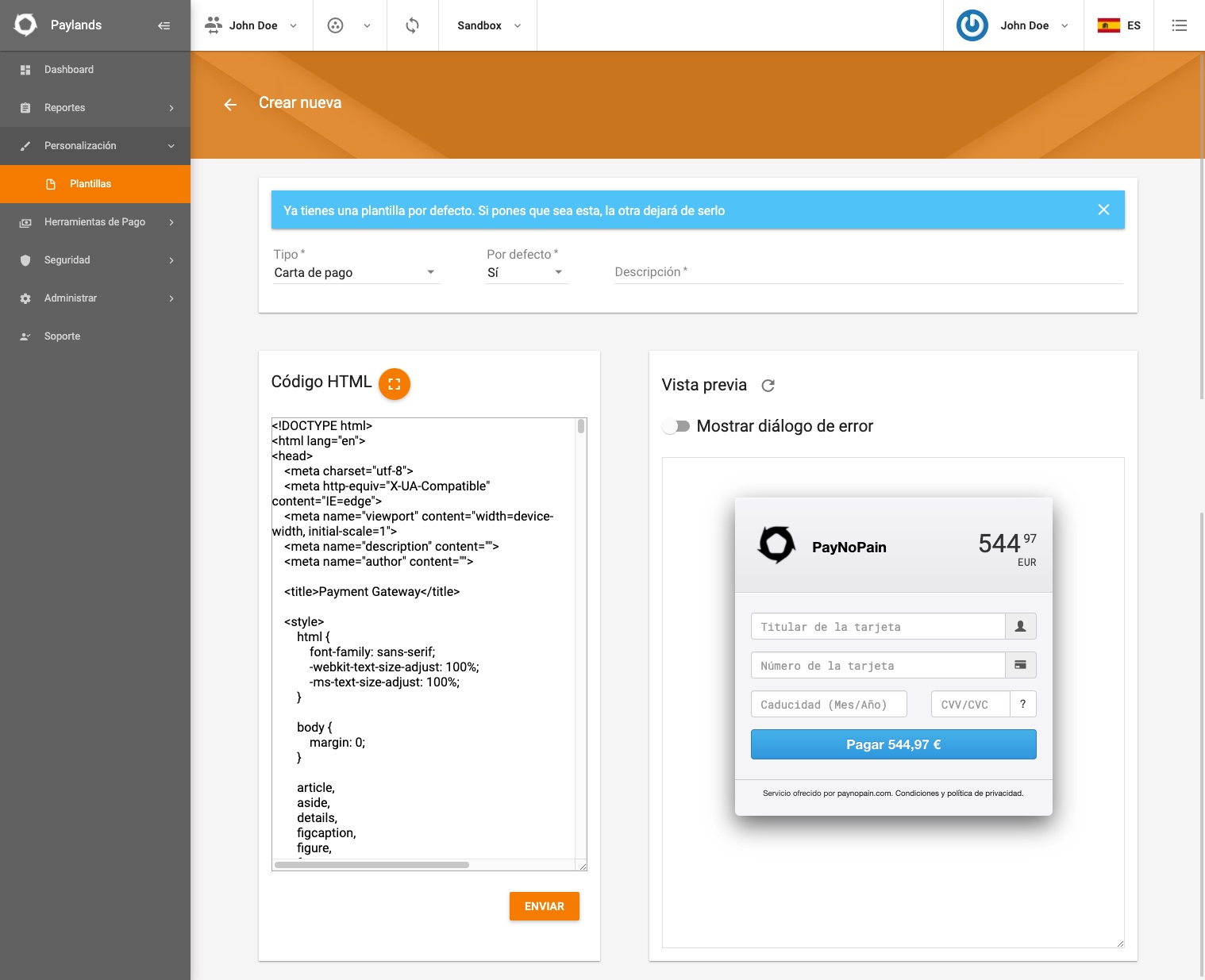Select the Plantillas submenu item
This screenshot has width=1205, height=980.
[x=95, y=184]
